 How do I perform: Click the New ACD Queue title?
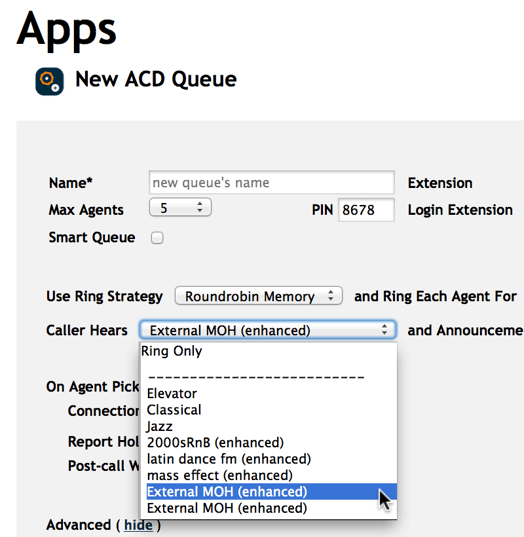pos(156,79)
